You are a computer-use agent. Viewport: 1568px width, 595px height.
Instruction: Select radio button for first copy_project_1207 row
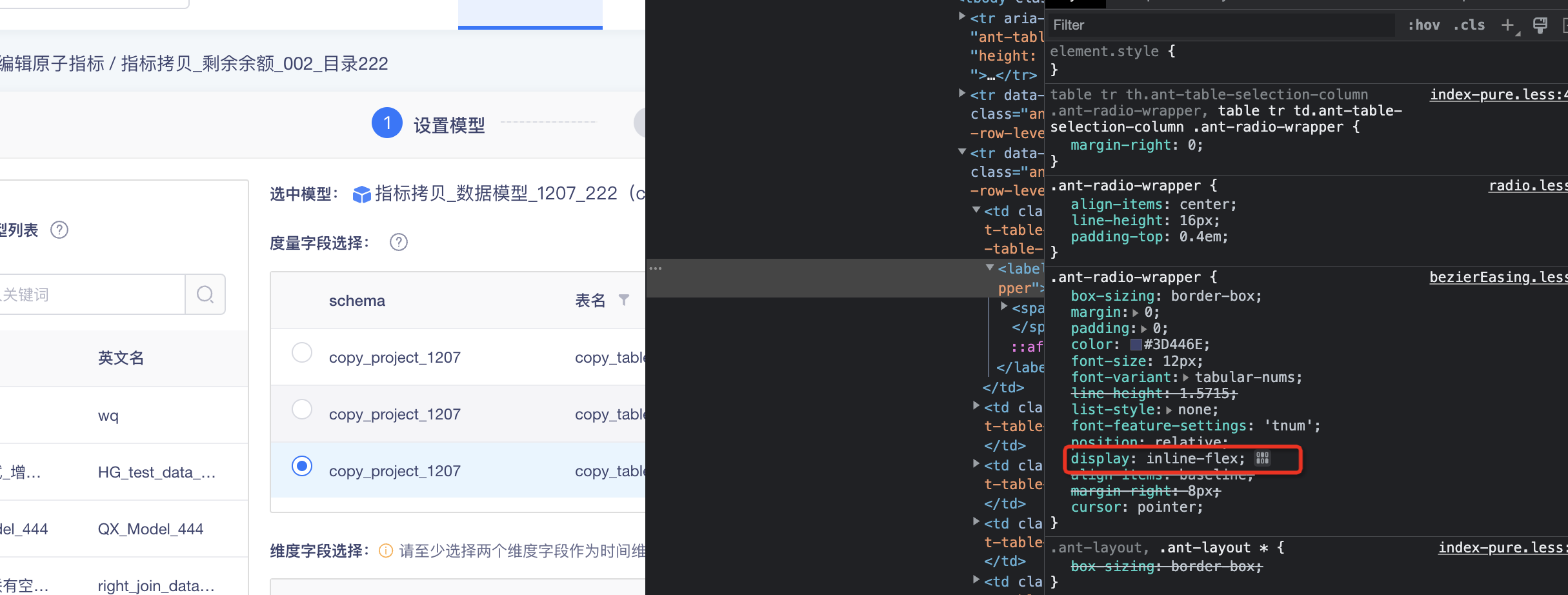point(301,352)
